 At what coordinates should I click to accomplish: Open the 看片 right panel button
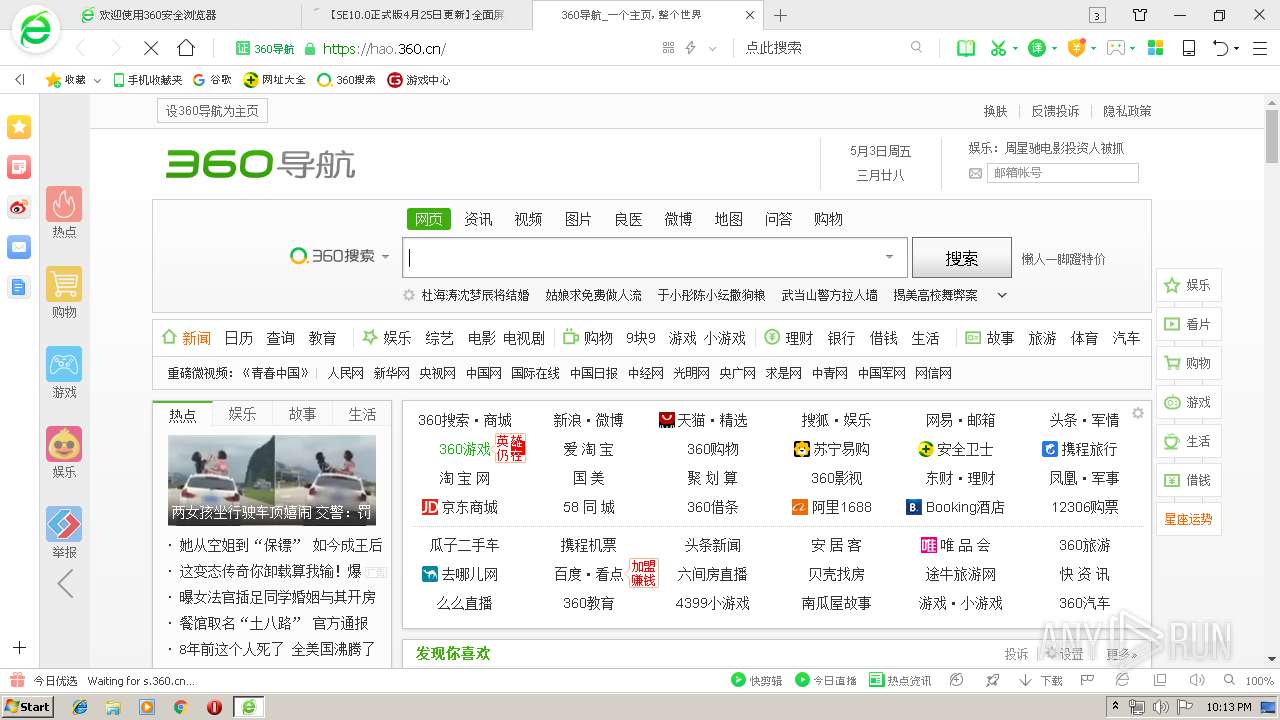pyautogui.click(x=1188, y=324)
